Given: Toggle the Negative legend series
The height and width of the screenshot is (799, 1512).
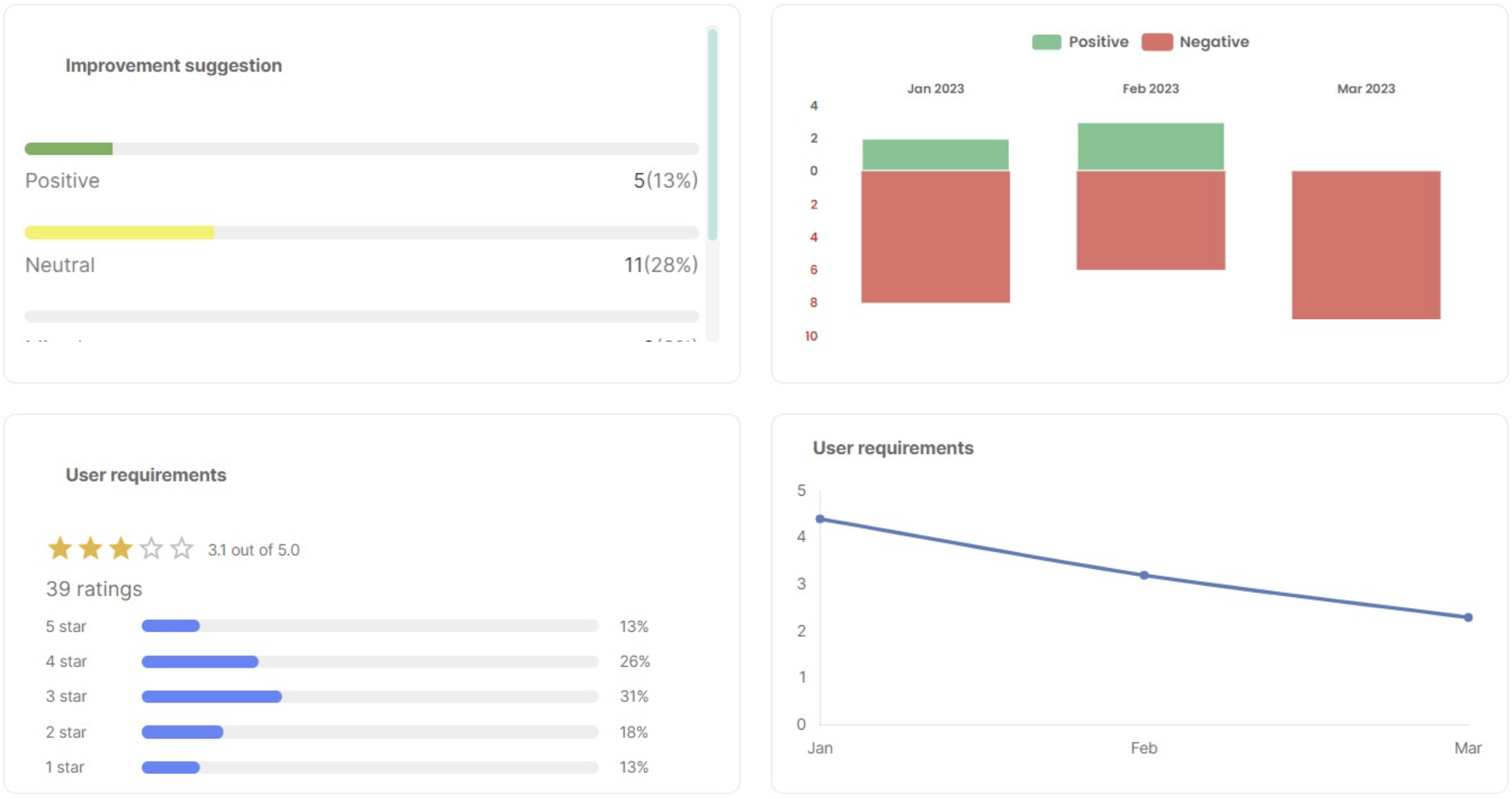Looking at the screenshot, I should pyautogui.click(x=1213, y=42).
